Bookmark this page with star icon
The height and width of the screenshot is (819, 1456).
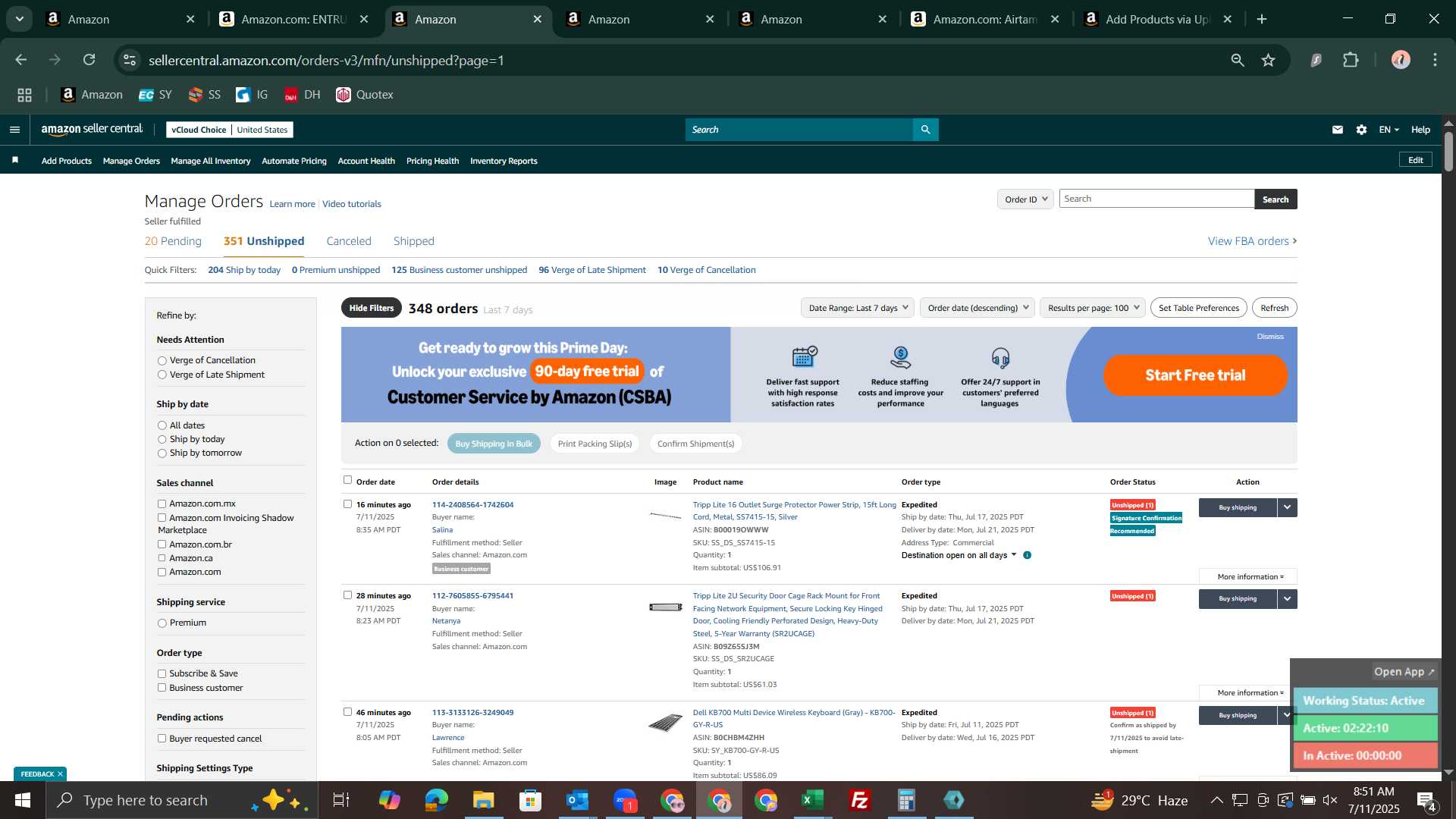click(1269, 60)
